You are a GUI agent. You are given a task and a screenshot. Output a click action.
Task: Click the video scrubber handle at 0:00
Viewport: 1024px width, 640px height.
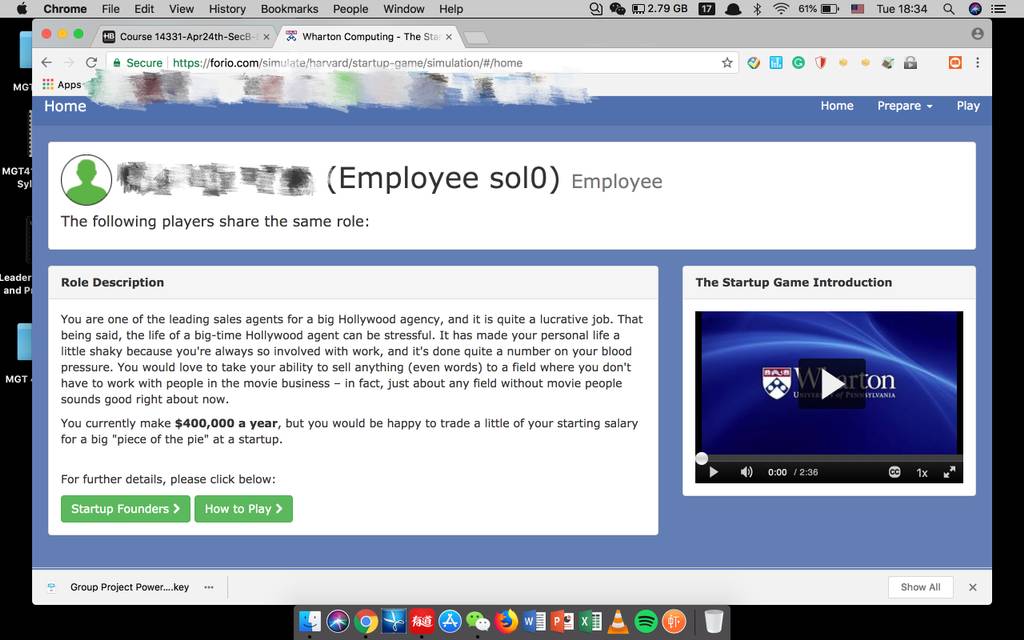click(701, 458)
